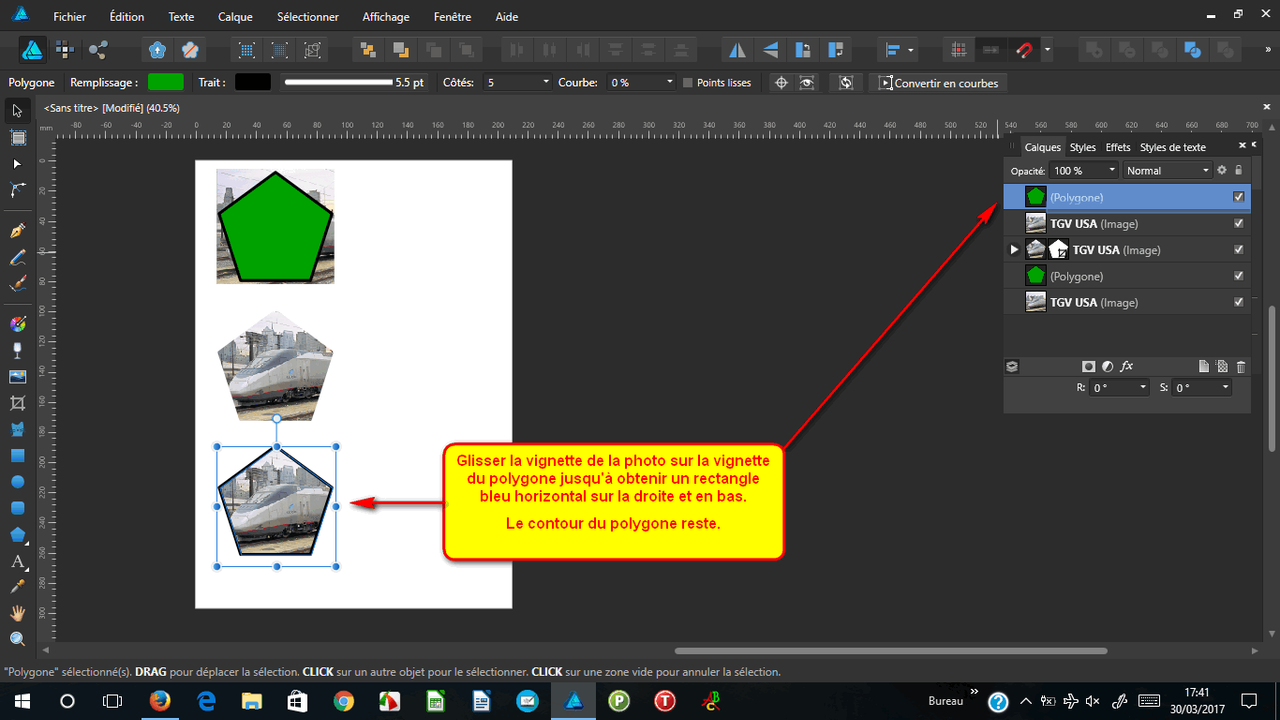Open the S shear angle dropdown

click(1225, 388)
